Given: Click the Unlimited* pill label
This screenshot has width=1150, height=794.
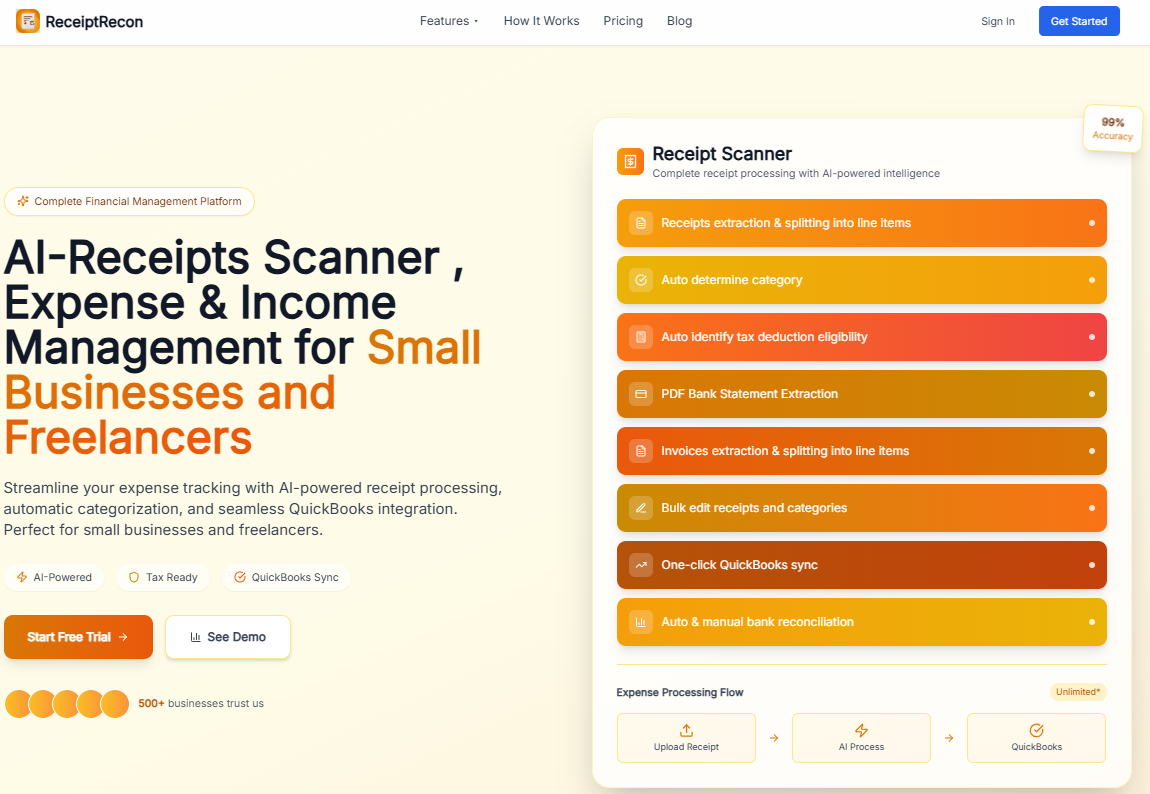Looking at the screenshot, I should coord(1078,691).
